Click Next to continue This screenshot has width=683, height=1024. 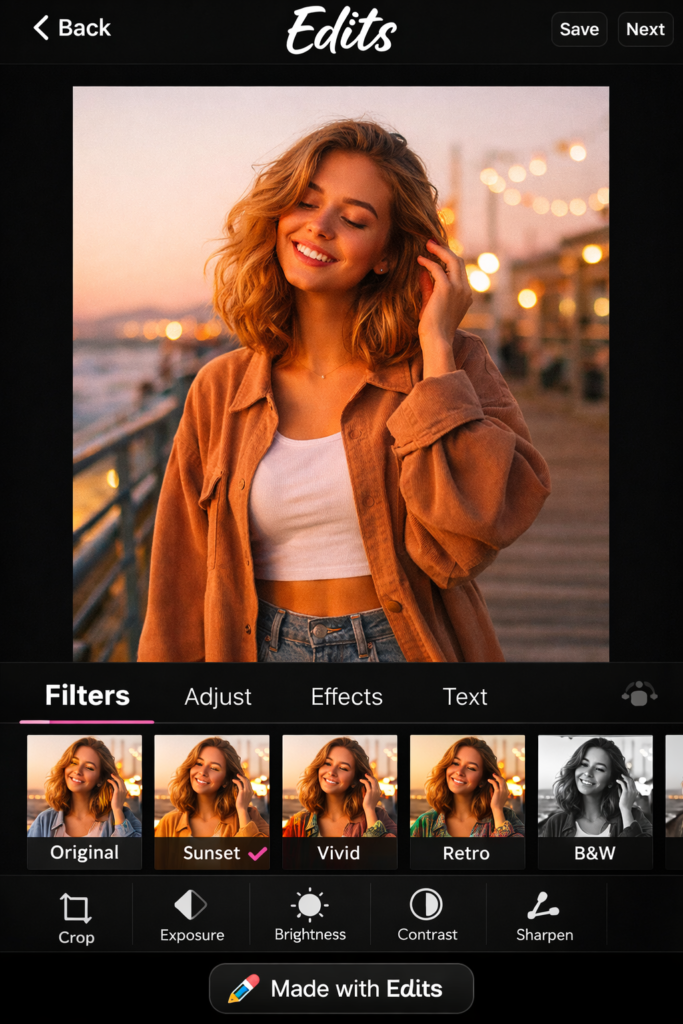point(645,29)
